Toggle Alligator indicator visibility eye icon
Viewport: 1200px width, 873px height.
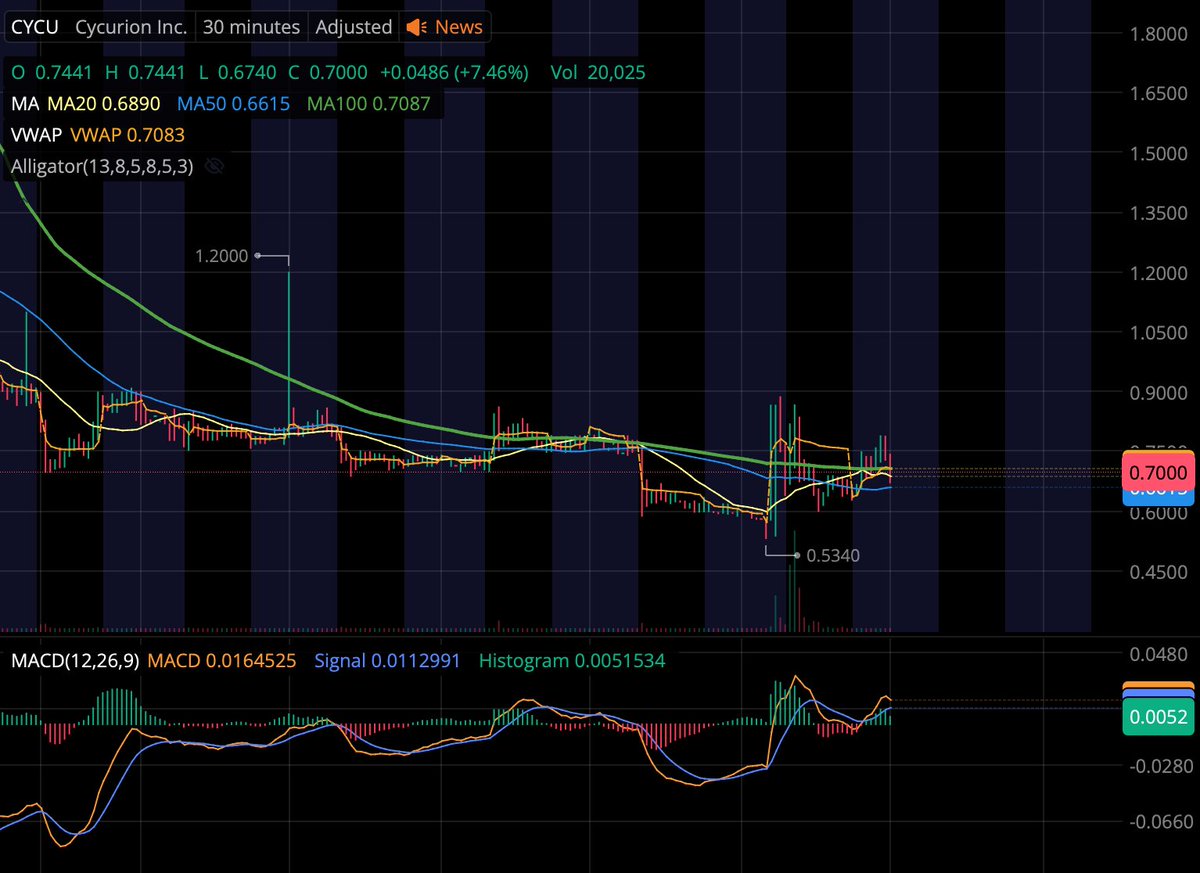click(213, 166)
